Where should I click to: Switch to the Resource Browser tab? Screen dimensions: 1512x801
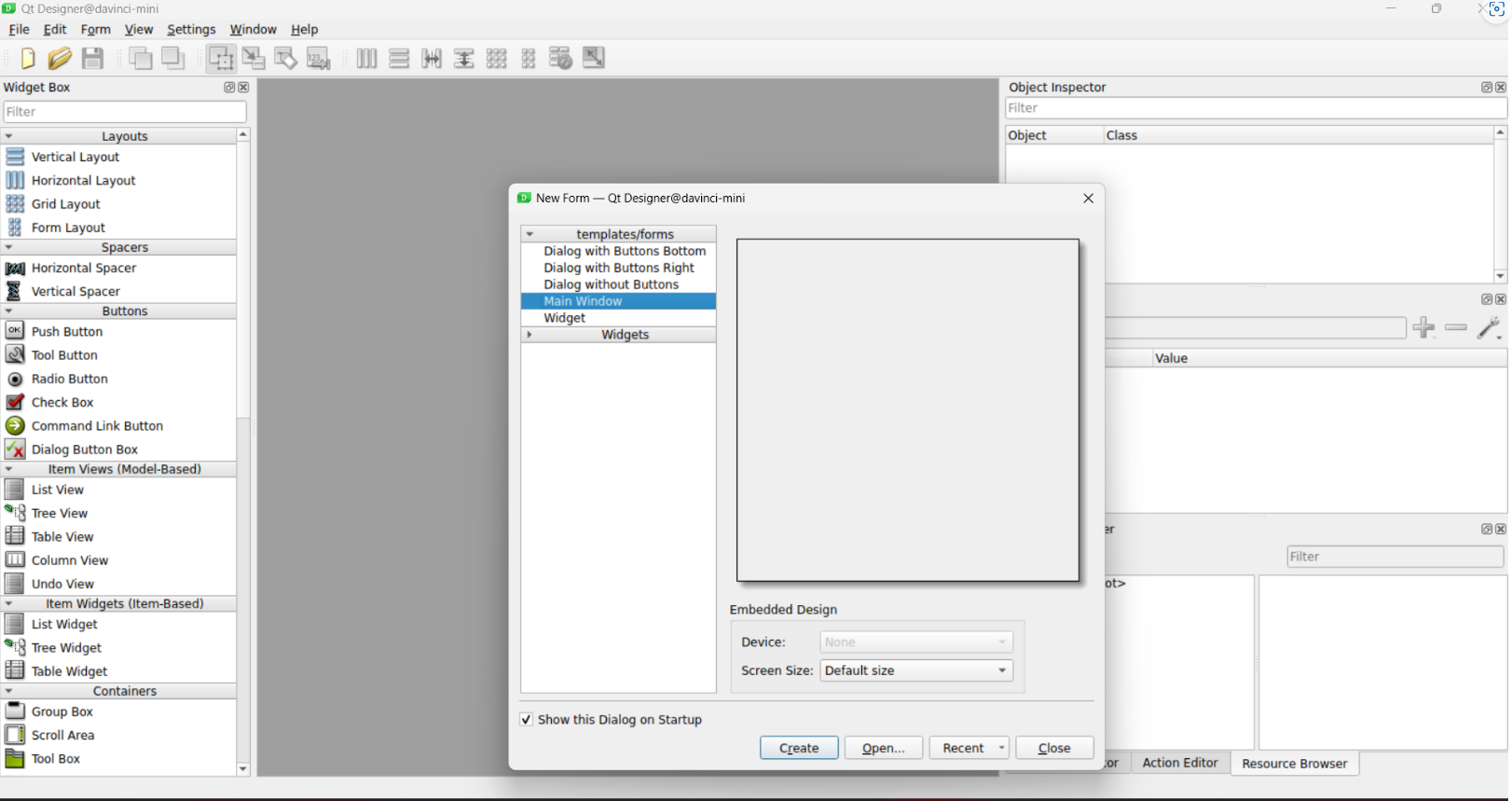tap(1294, 764)
